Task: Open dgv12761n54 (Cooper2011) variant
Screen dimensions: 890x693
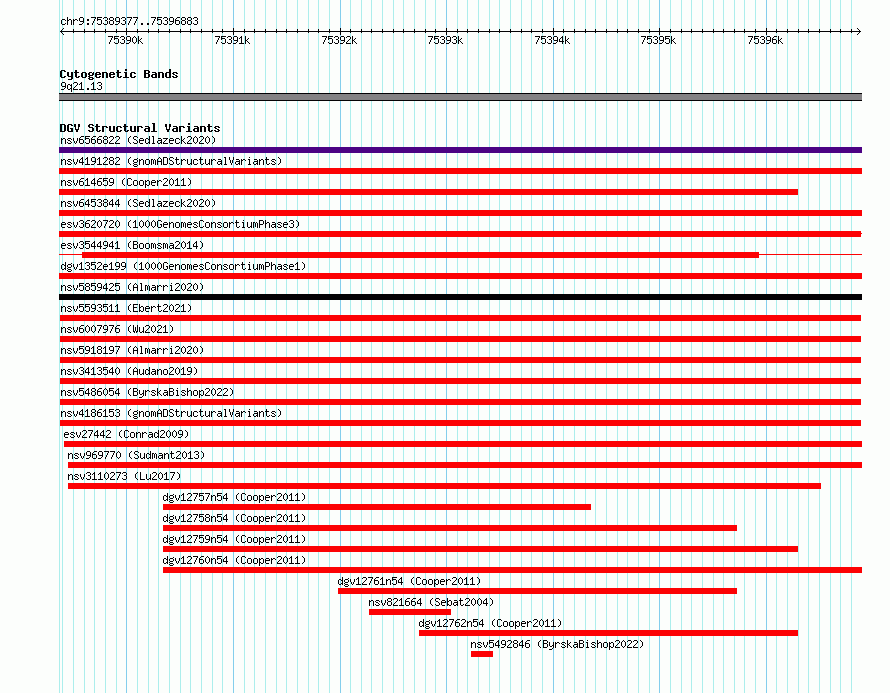Action: click(409, 581)
